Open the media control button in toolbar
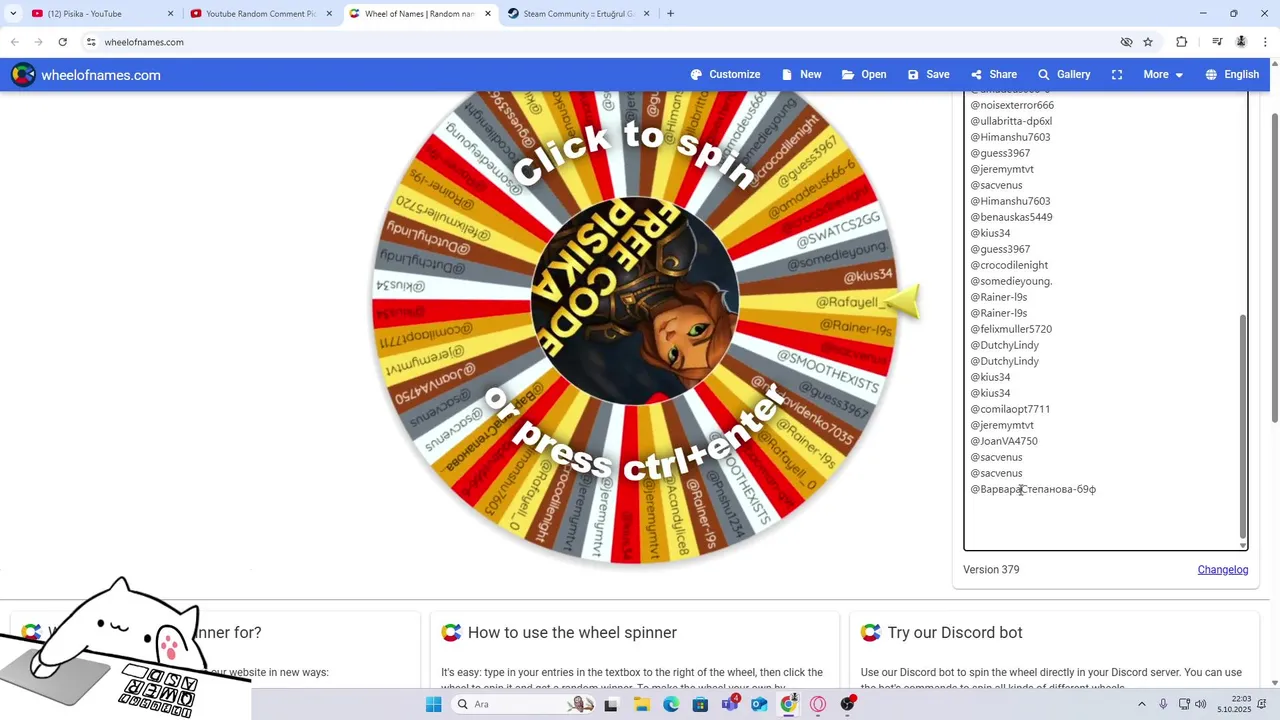This screenshot has height=720, width=1280. coord(1217,42)
